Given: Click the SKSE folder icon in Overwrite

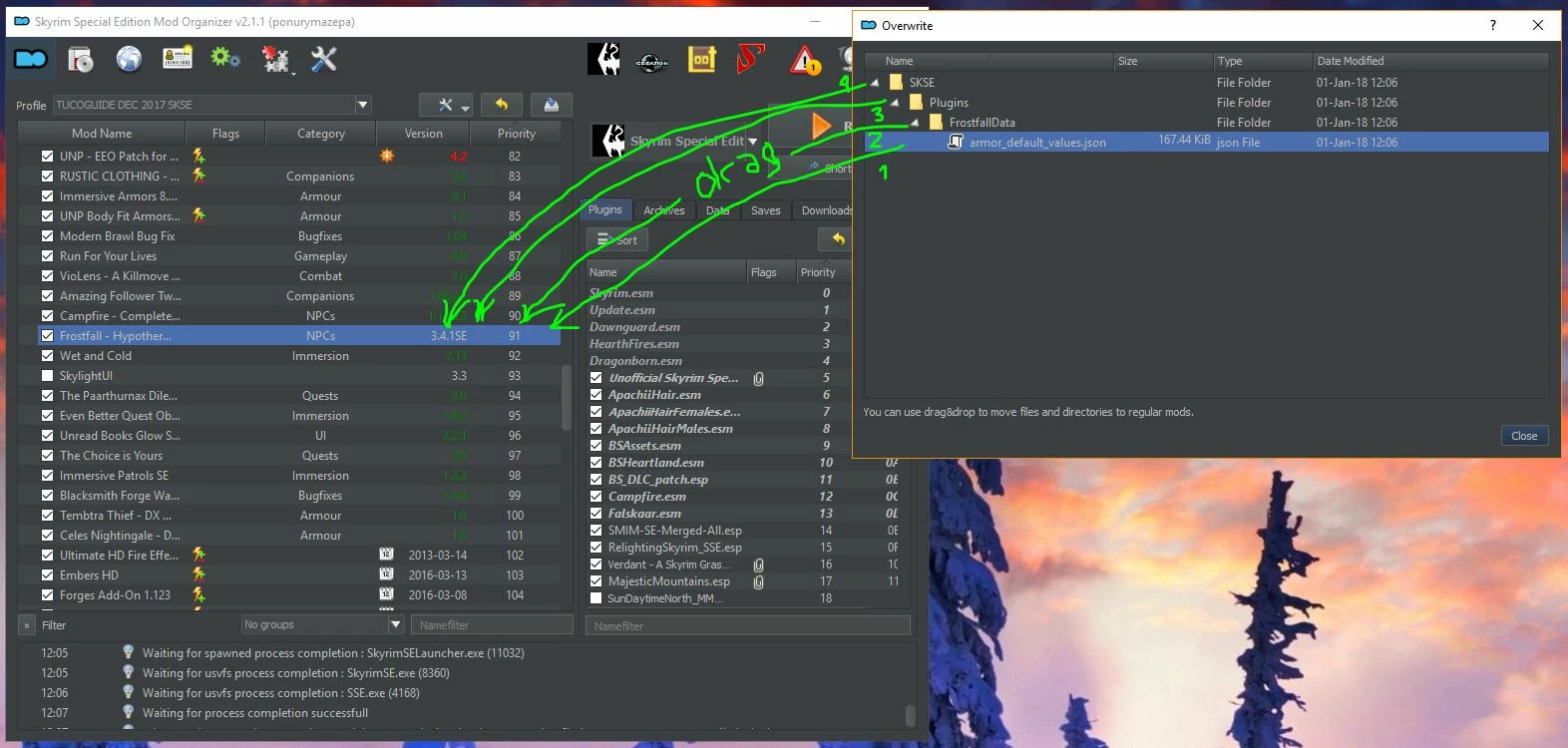Looking at the screenshot, I should tap(896, 82).
